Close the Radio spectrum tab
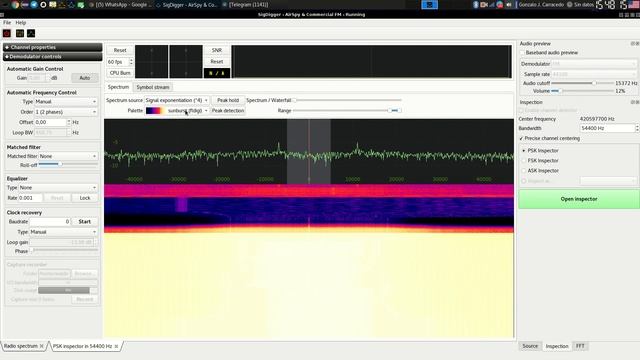This screenshot has width=640, height=360. click(x=42, y=346)
